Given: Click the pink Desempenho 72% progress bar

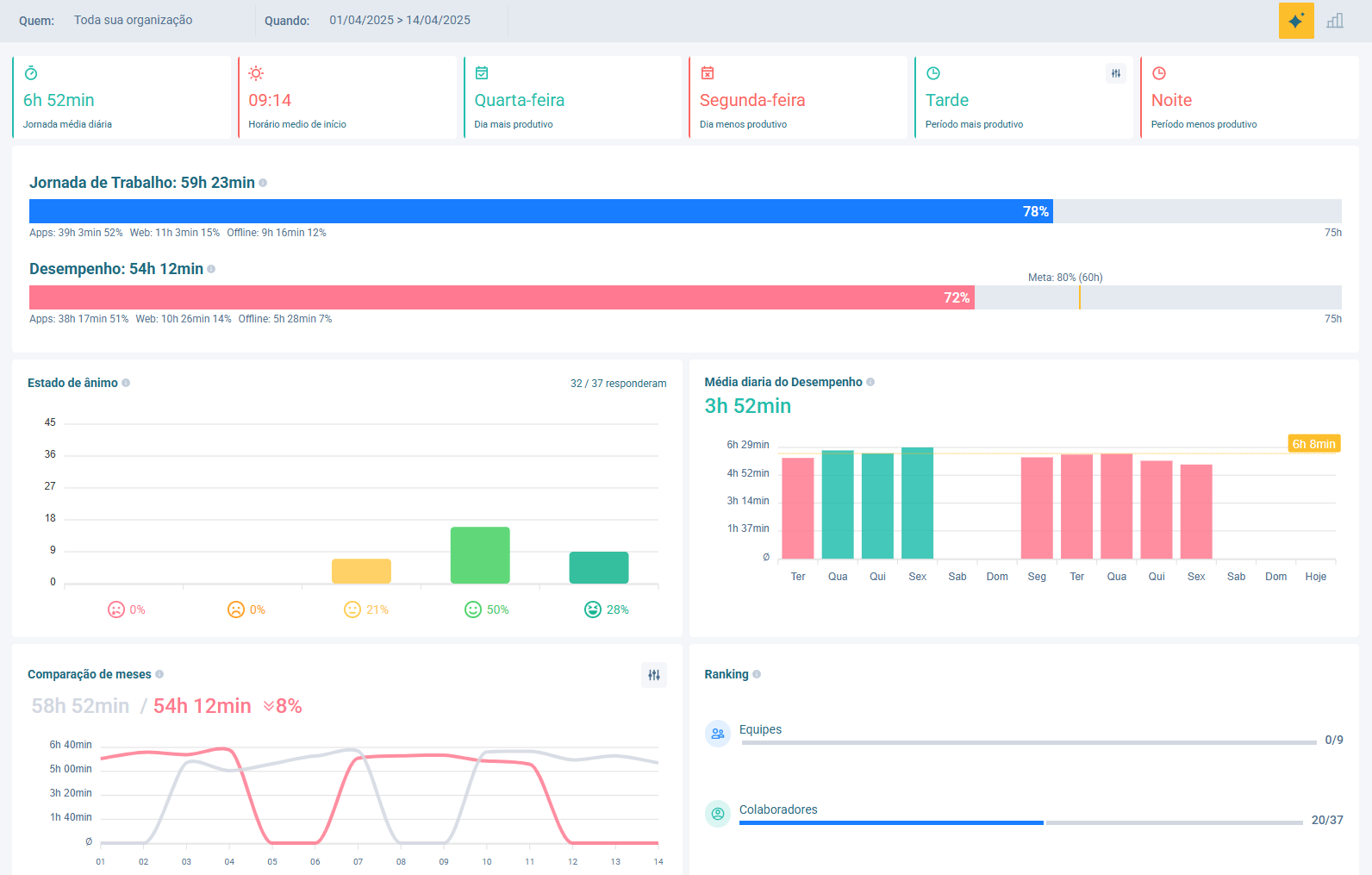Looking at the screenshot, I should click(502, 297).
